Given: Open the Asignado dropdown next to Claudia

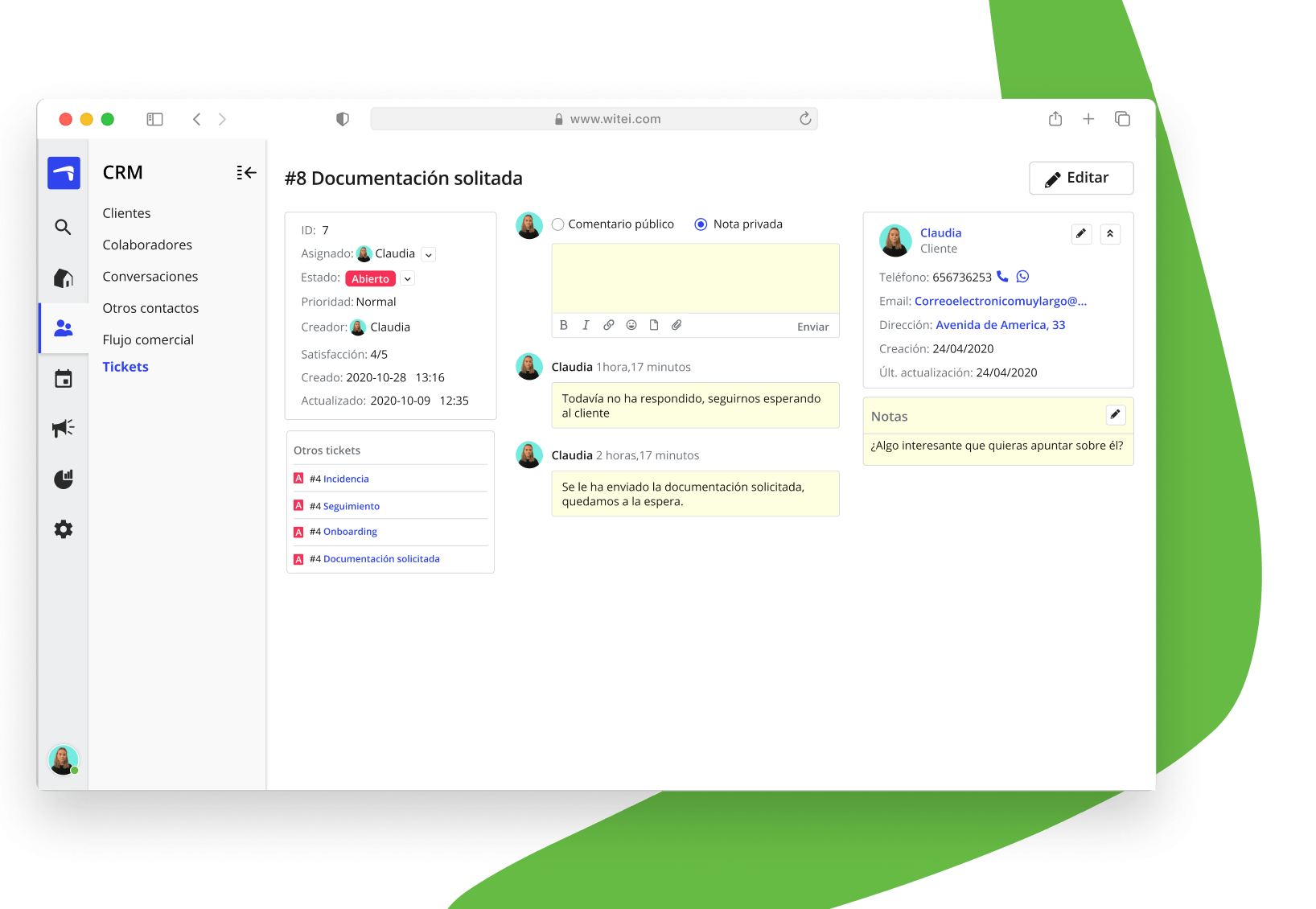Looking at the screenshot, I should 429,255.
